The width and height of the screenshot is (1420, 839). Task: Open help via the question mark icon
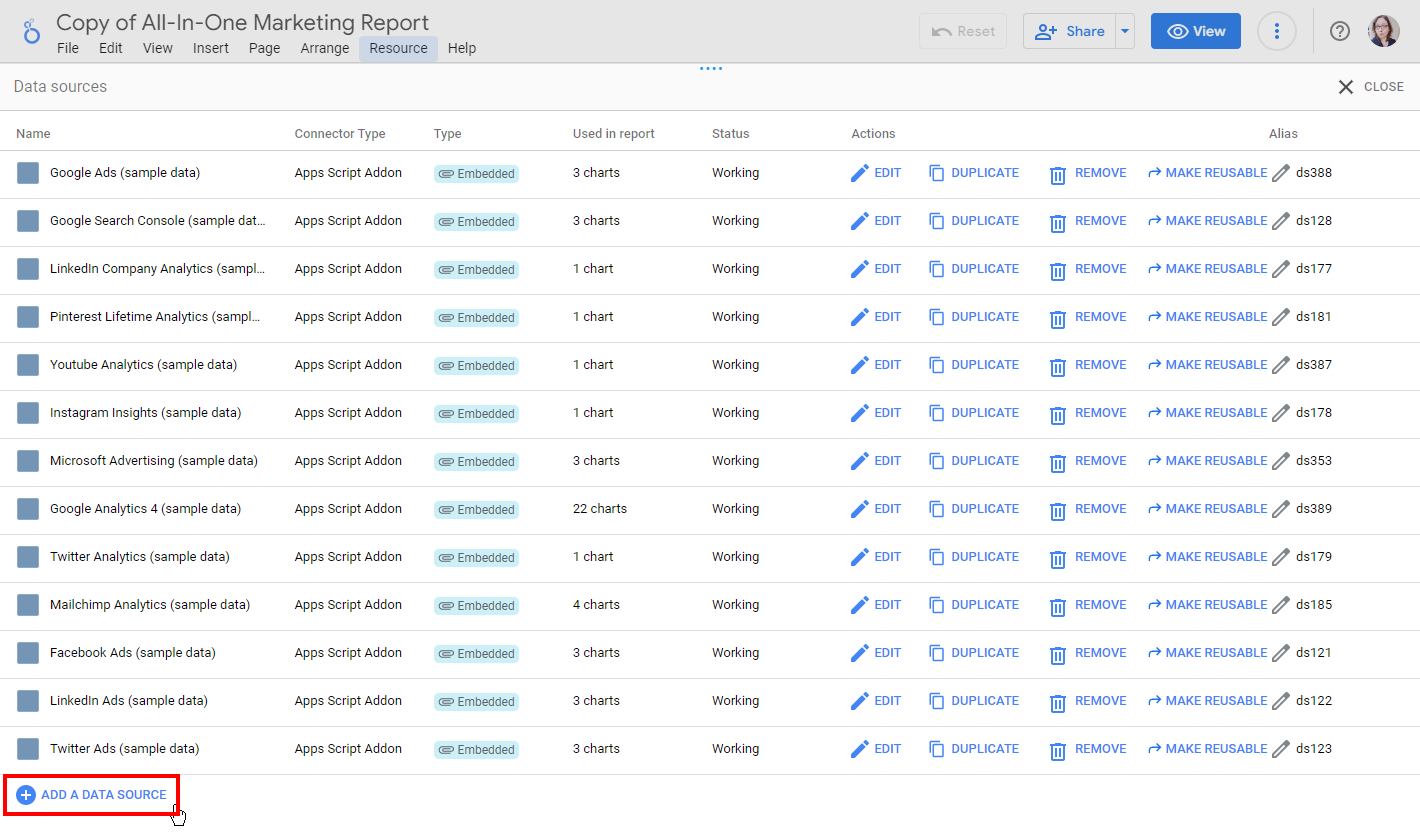point(1339,31)
